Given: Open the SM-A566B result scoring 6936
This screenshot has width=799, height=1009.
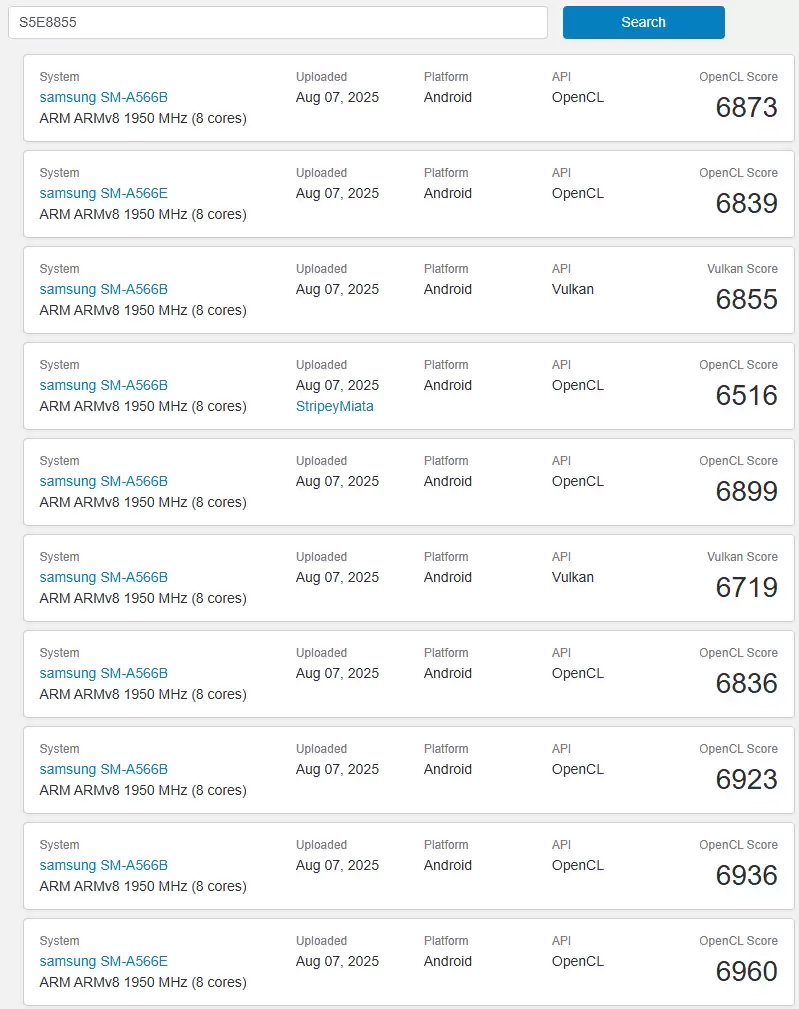Looking at the screenshot, I should (x=104, y=865).
